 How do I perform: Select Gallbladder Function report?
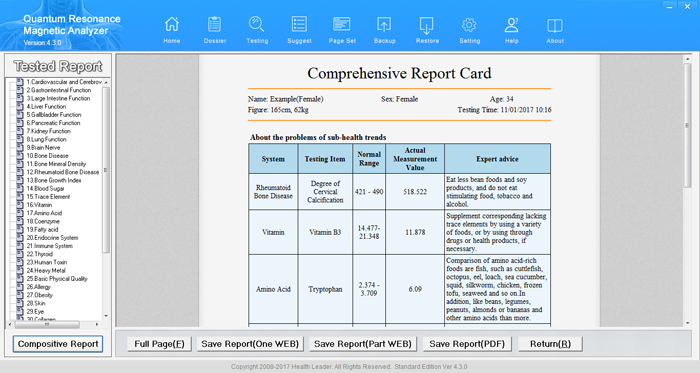(x=54, y=115)
